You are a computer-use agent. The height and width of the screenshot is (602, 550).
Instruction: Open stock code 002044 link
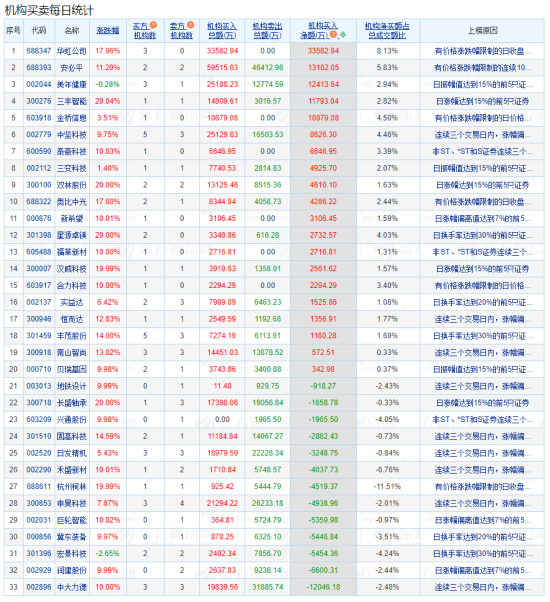click(x=39, y=84)
